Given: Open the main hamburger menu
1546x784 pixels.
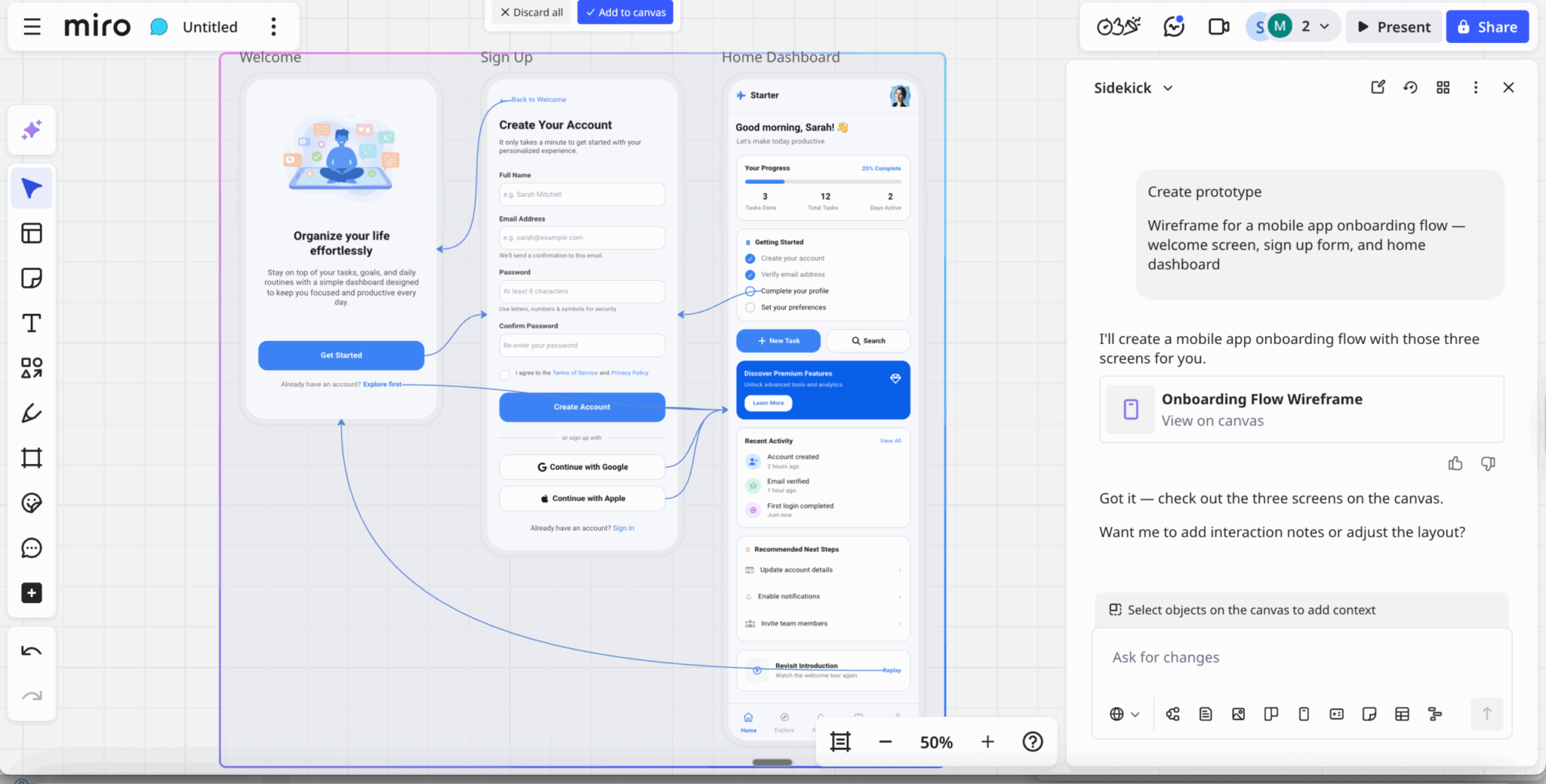Looking at the screenshot, I should click(32, 27).
